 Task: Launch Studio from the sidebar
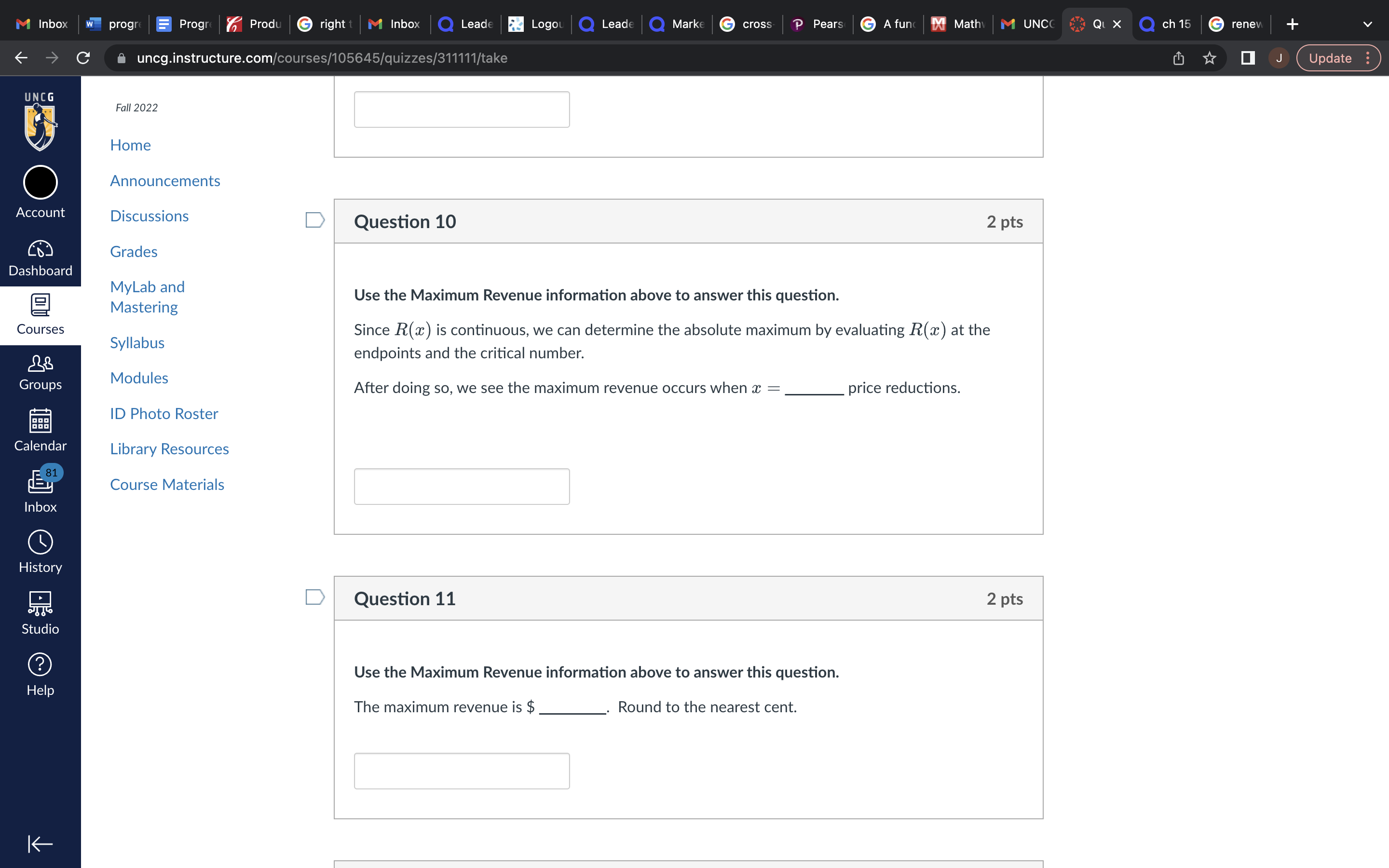coord(40,612)
